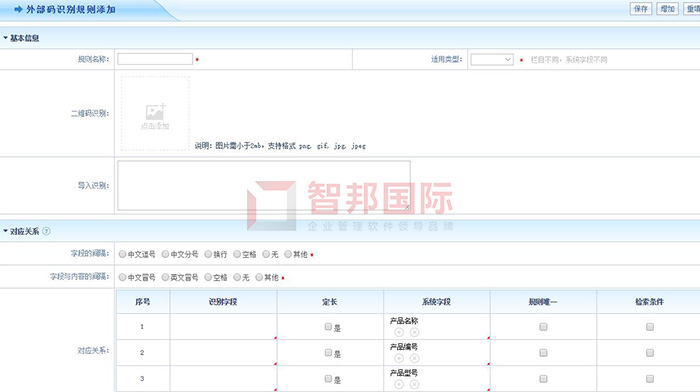Screen dimensions: 700x392
Task: Select 中文逗号 for 字段的间隔
Action: 122,254
